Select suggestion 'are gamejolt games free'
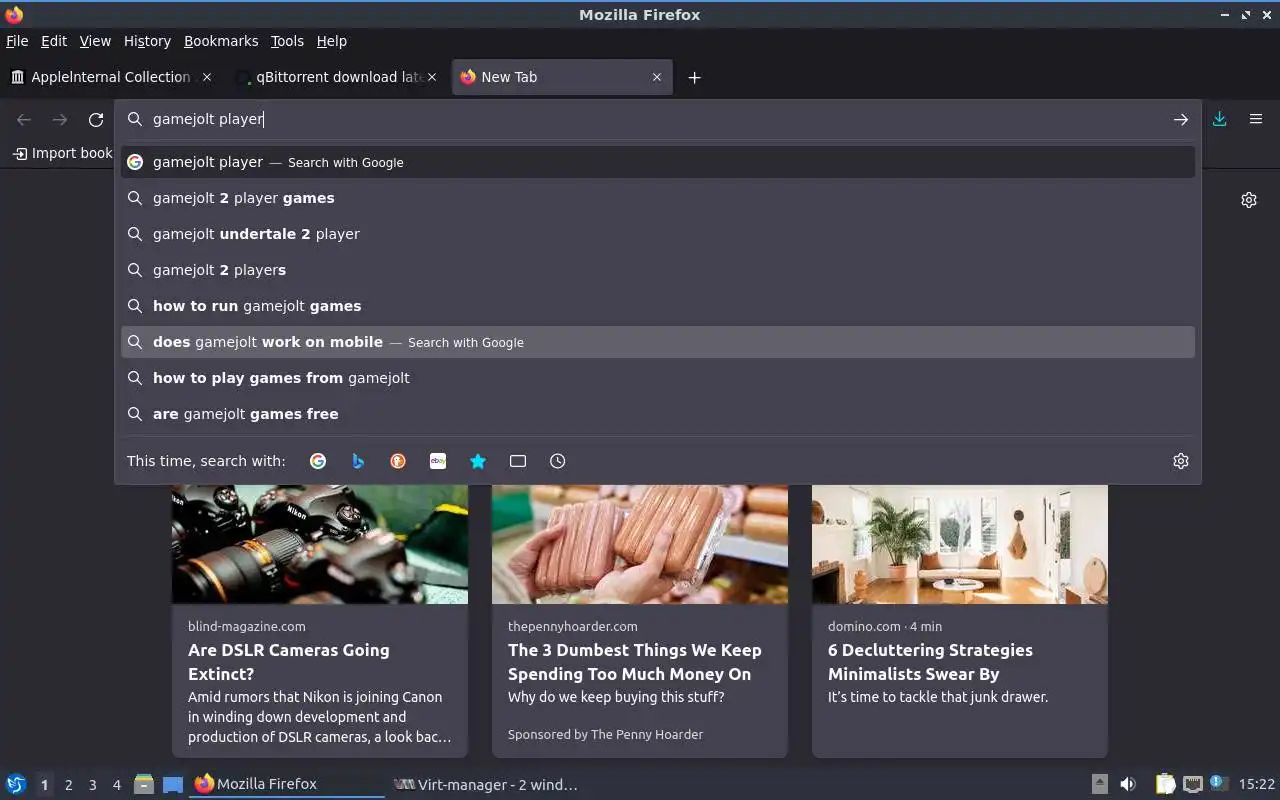This screenshot has height=800, width=1280. [x=658, y=414]
